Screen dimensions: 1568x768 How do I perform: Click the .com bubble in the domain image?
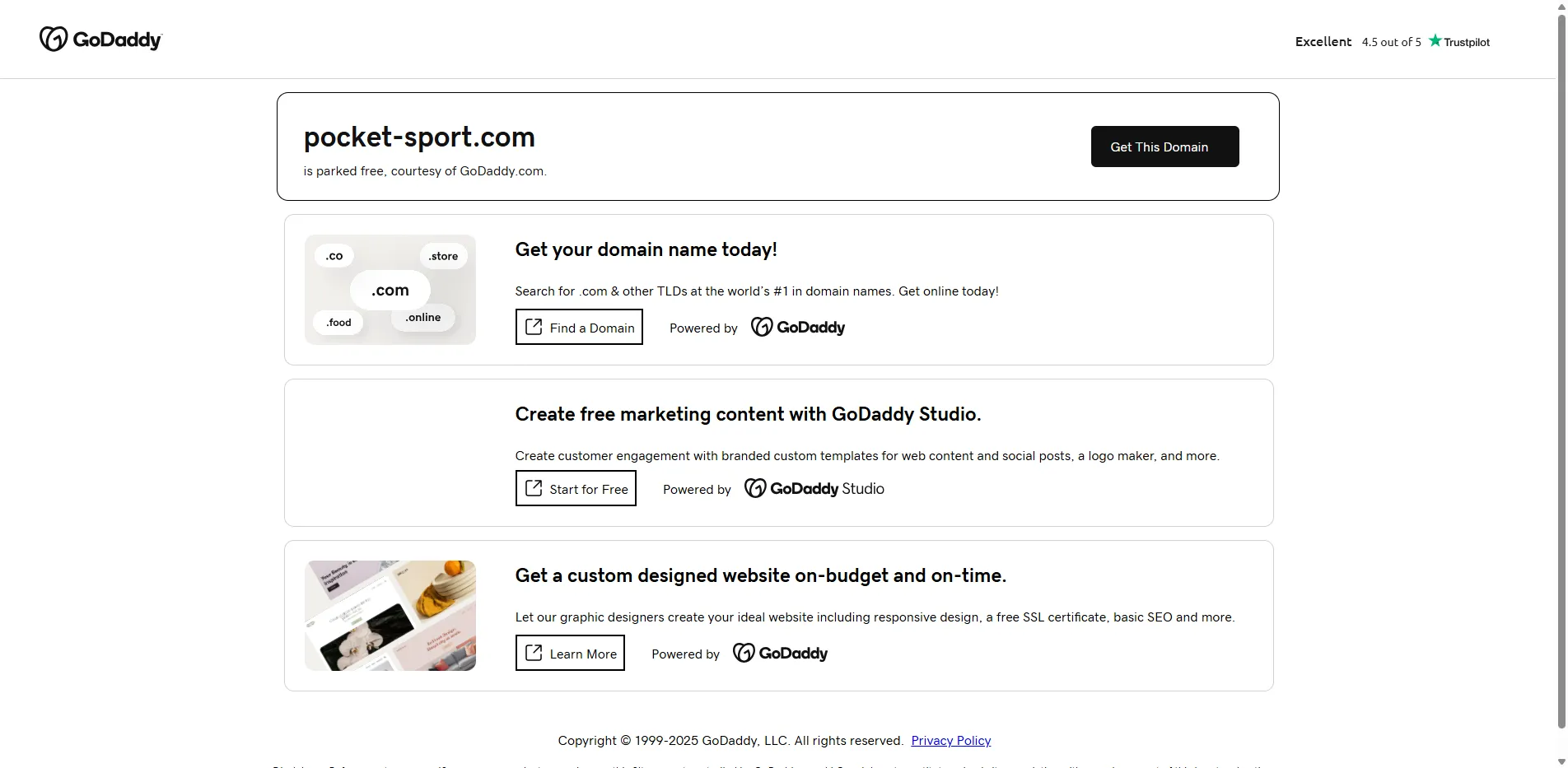(x=390, y=291)
